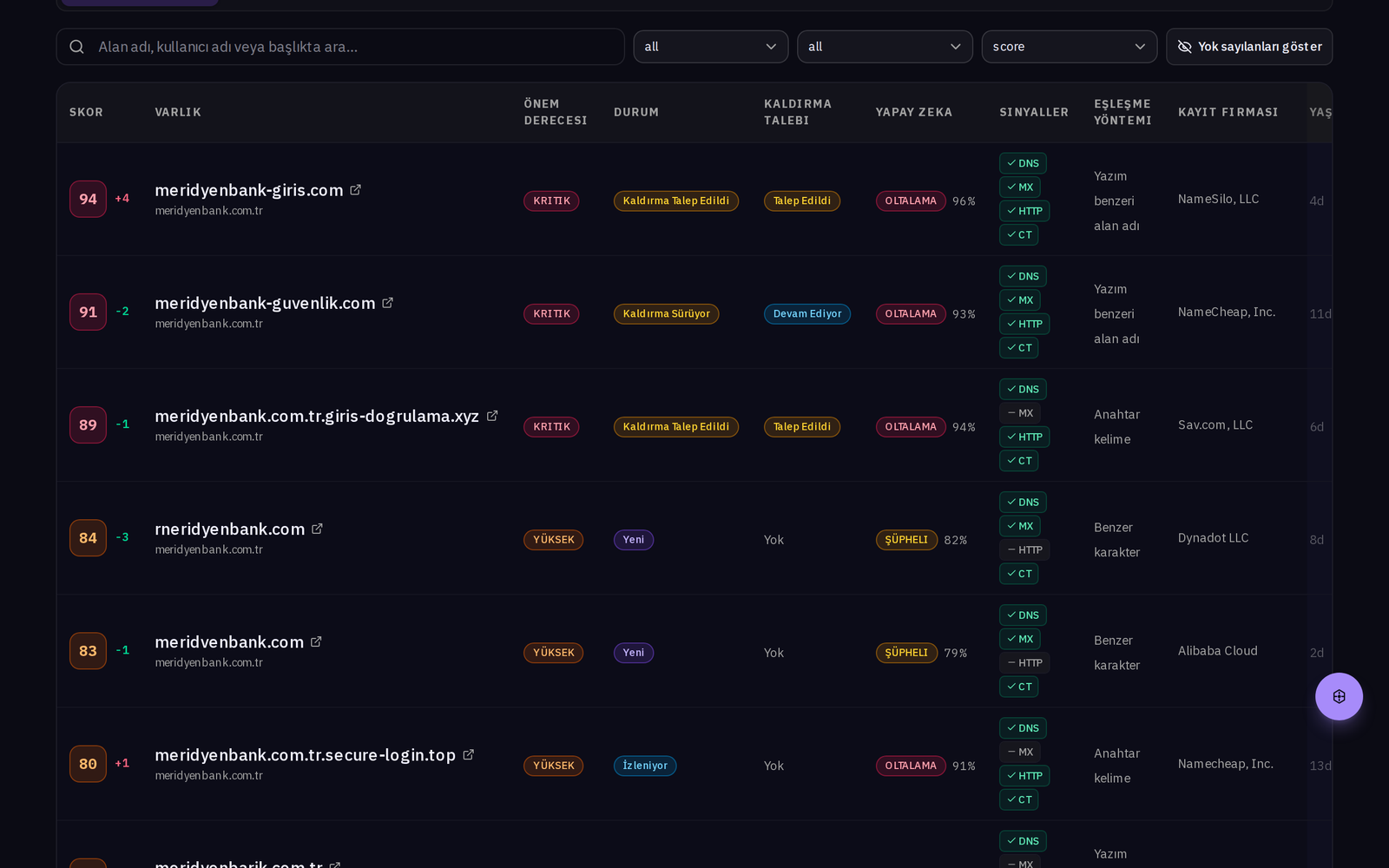Open external link for rneridyenbank.com
This screenshot has width=1389, height=868.
pyautogui.click(x=317, y=529)
